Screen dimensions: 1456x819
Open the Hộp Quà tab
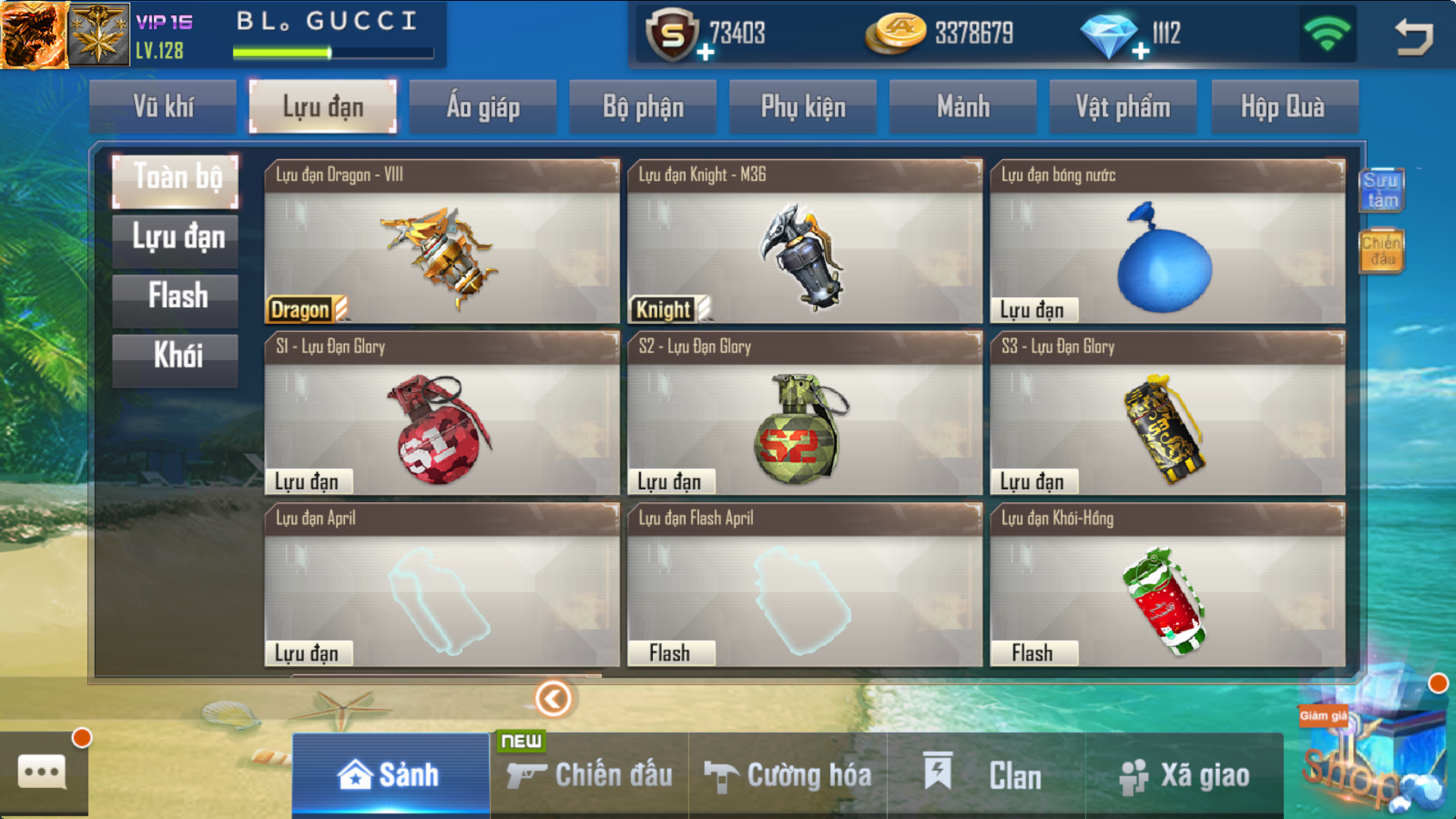click(x=1283, y=107)
